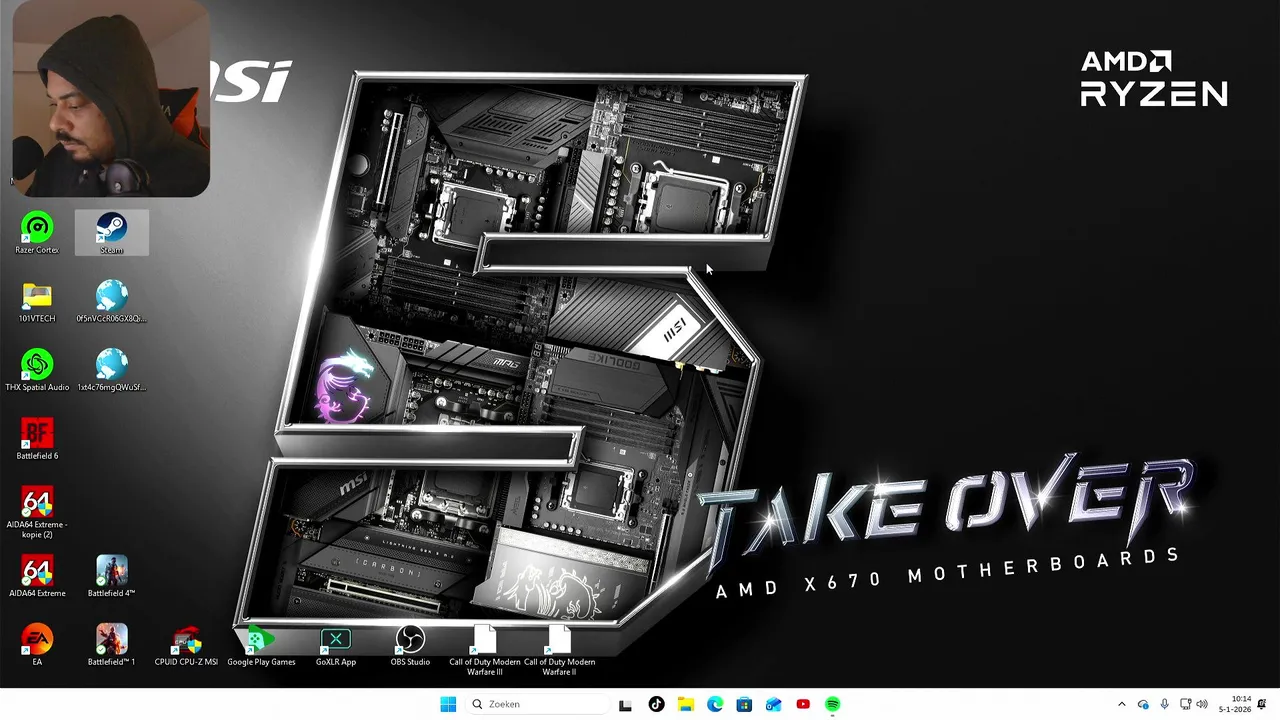Open the notifications bell icon
Viewport: 1280px width, 720px height.
pyautogui.click(x=1262, y=704)
